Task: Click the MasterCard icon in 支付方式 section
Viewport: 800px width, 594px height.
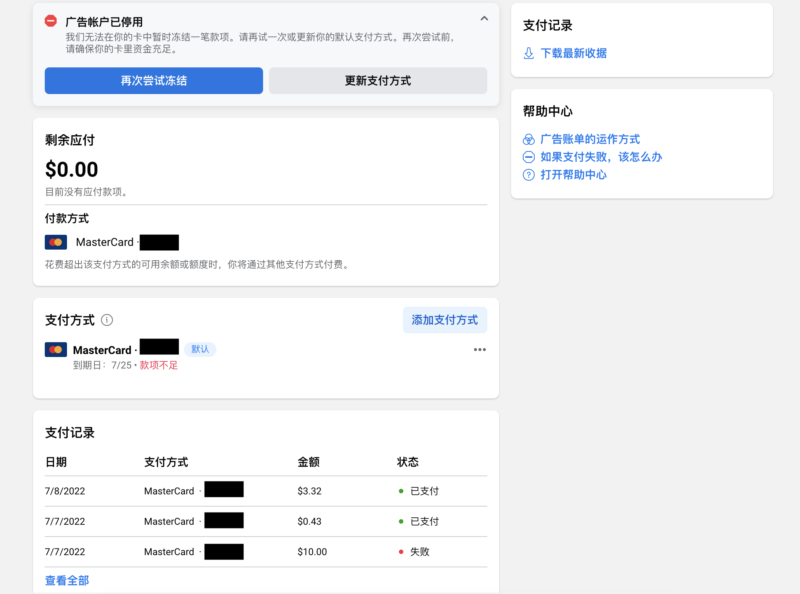Action: tap(55, 349)
